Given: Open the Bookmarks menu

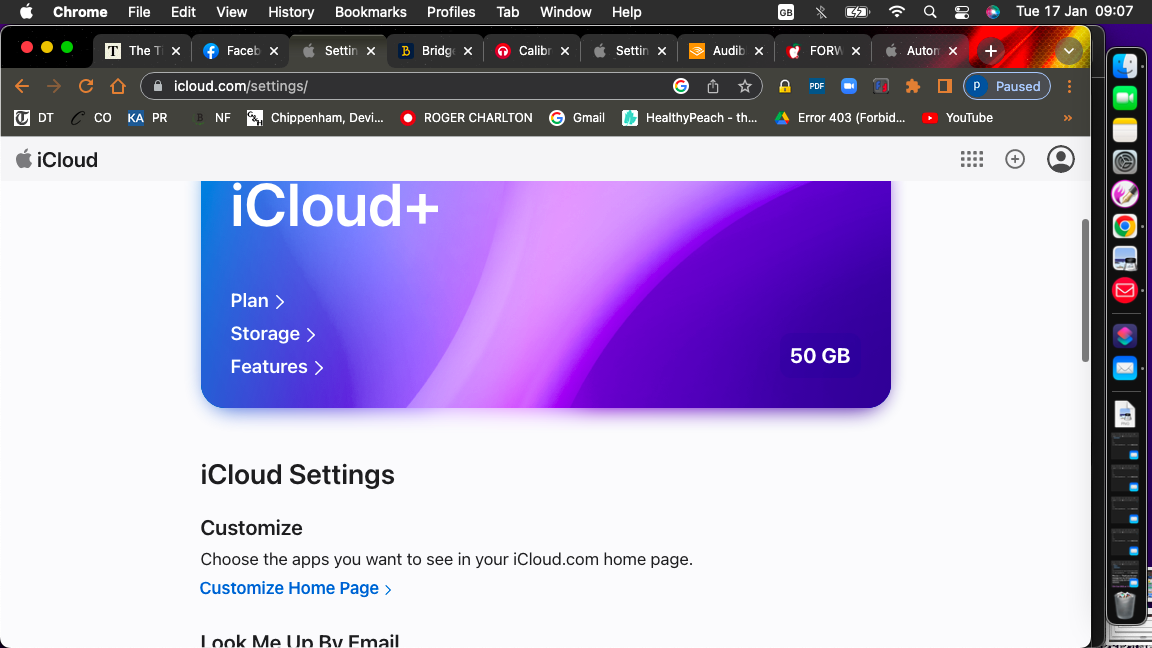Looking at the screenshot, I should [370, 12].
